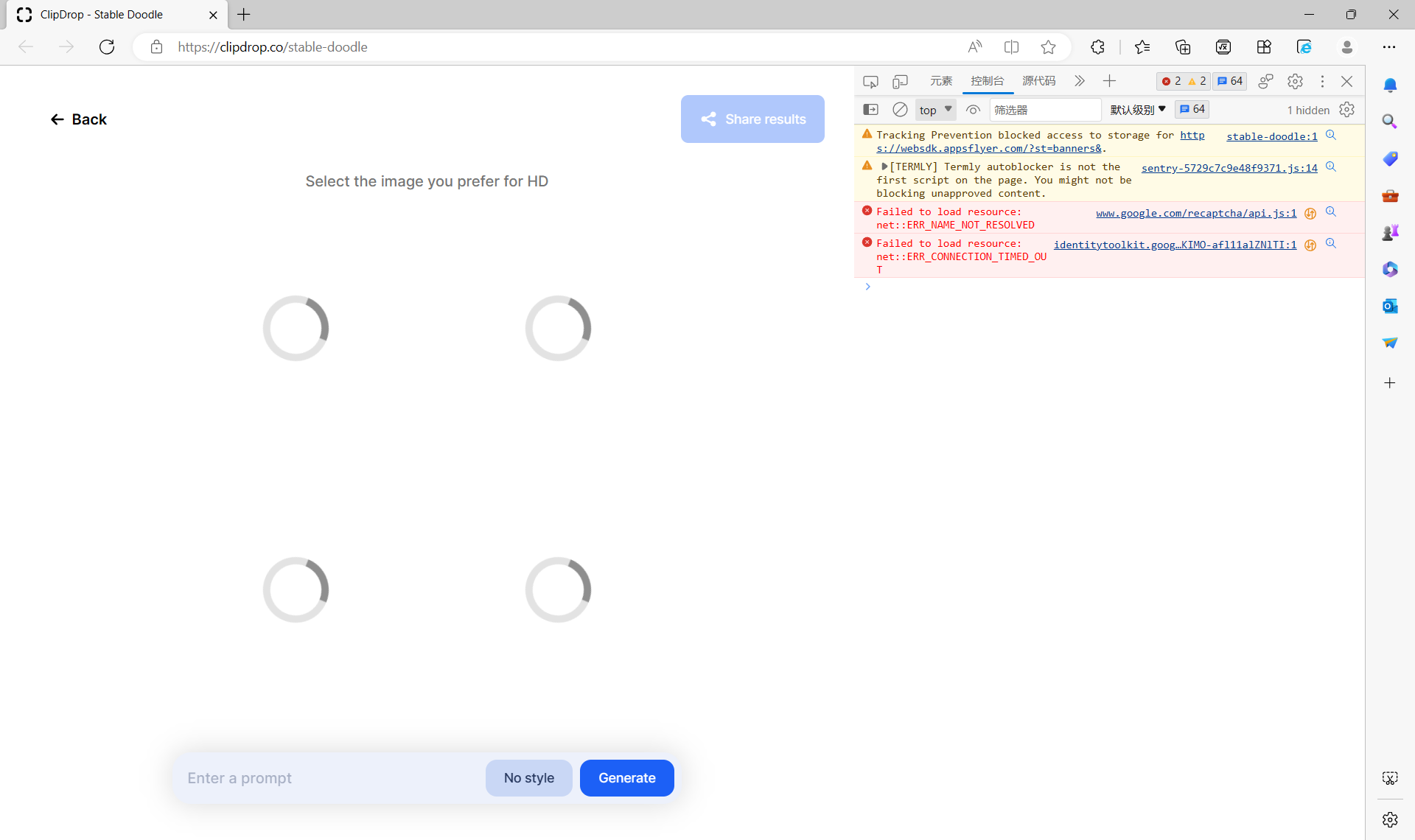Focus the Enter a prompt field
1415x840 pixels.
pos(329,778)
